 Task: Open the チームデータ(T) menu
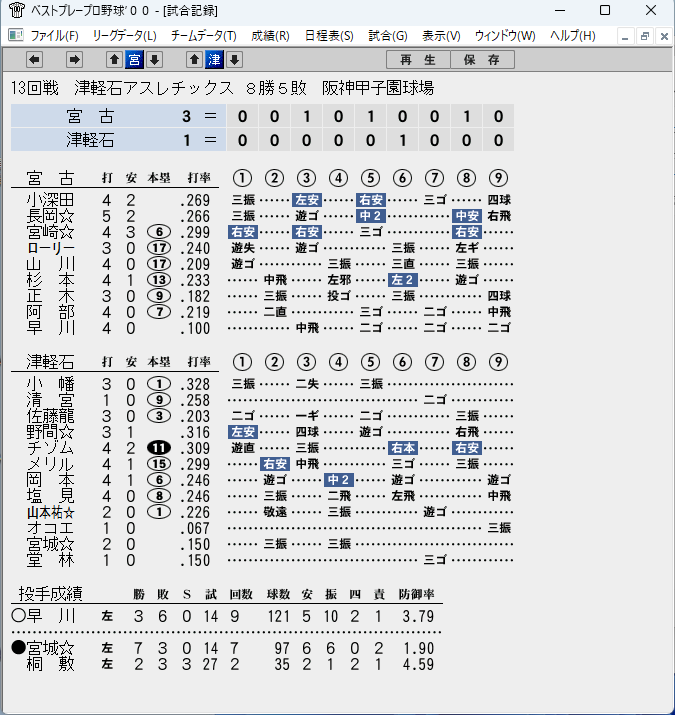(204, 36)
